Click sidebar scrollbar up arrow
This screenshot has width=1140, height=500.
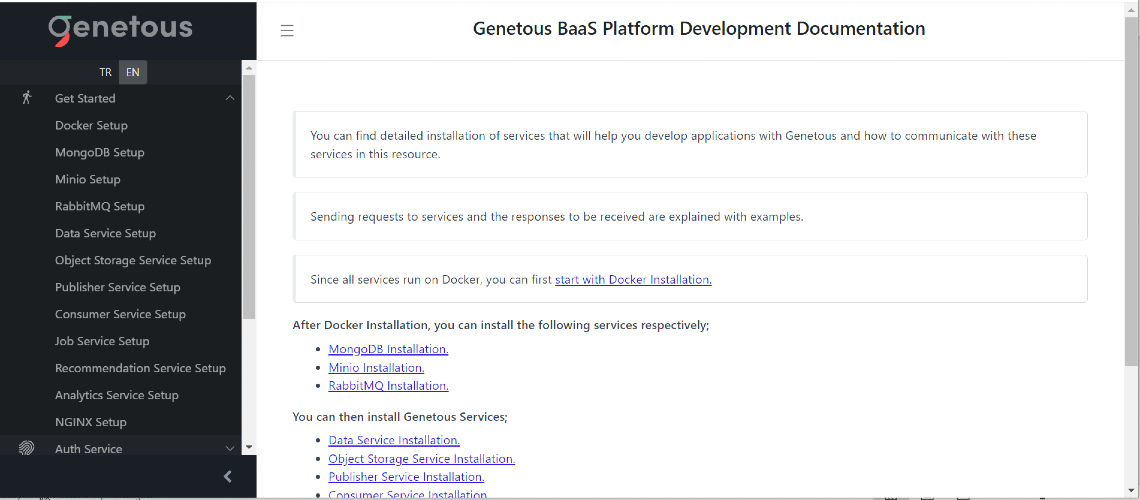[x=249, y=68]
